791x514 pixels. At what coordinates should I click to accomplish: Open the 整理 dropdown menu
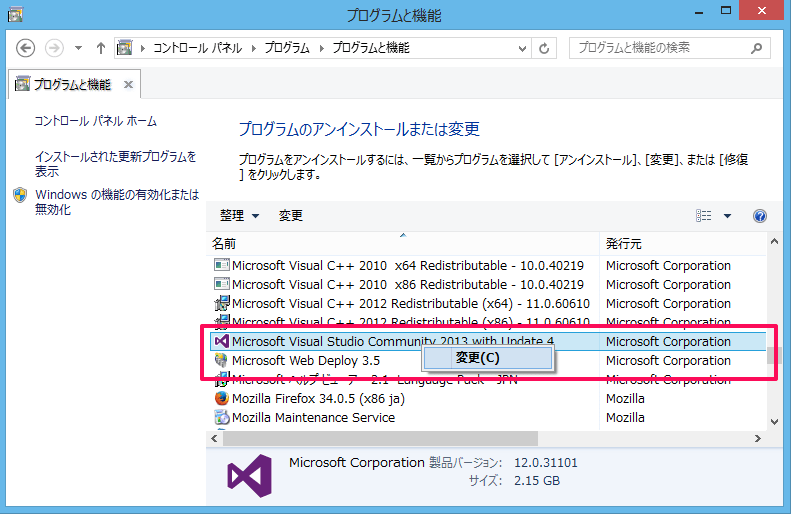click(x=239, y=216)
